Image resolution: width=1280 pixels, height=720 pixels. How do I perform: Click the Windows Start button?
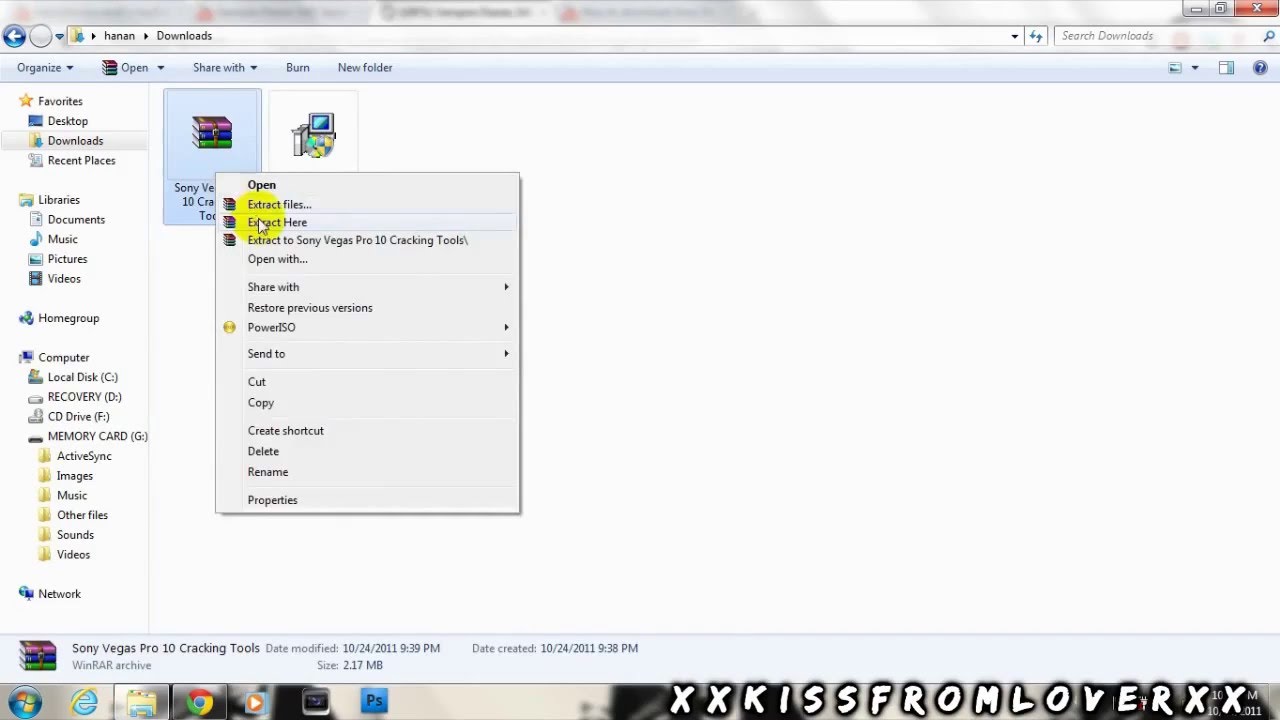point(26,701)
